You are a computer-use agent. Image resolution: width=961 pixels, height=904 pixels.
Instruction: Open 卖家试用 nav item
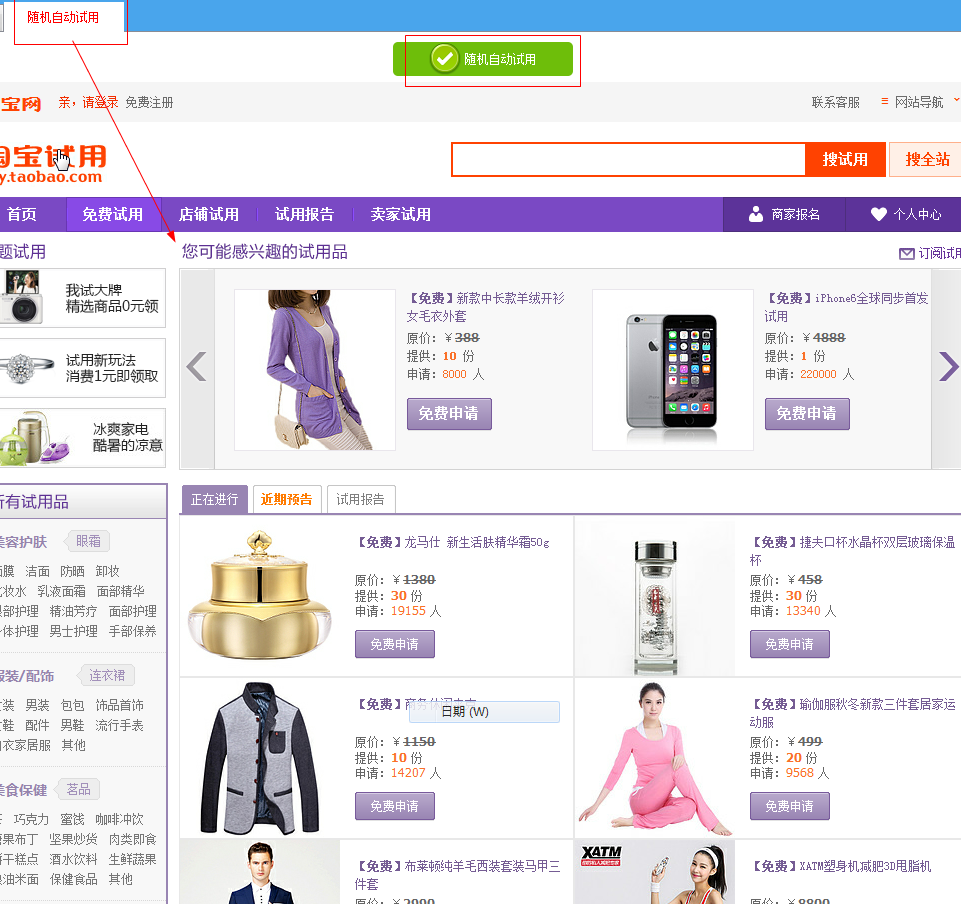(x=400, y=214)
